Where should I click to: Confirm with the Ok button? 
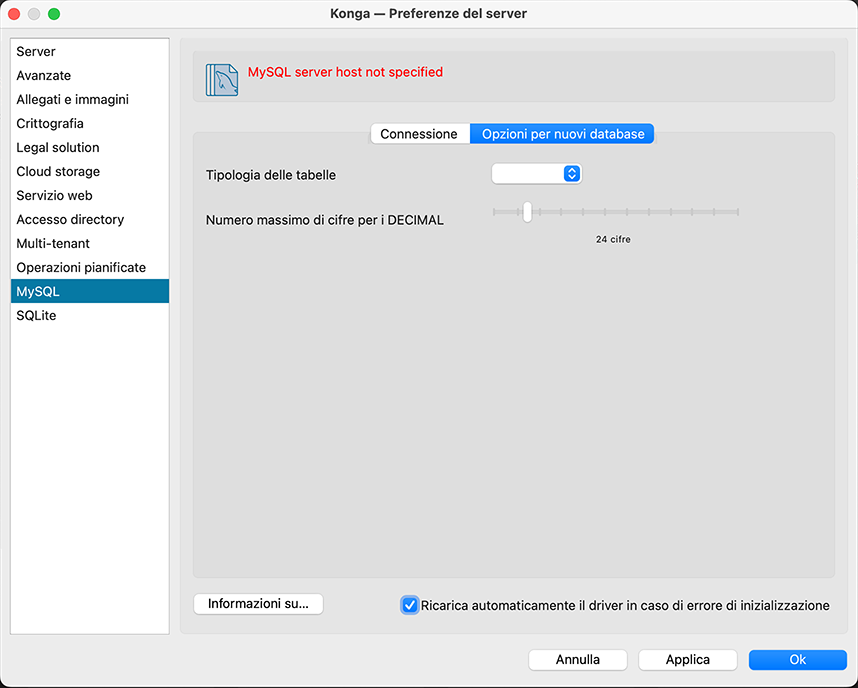[797, 660]
